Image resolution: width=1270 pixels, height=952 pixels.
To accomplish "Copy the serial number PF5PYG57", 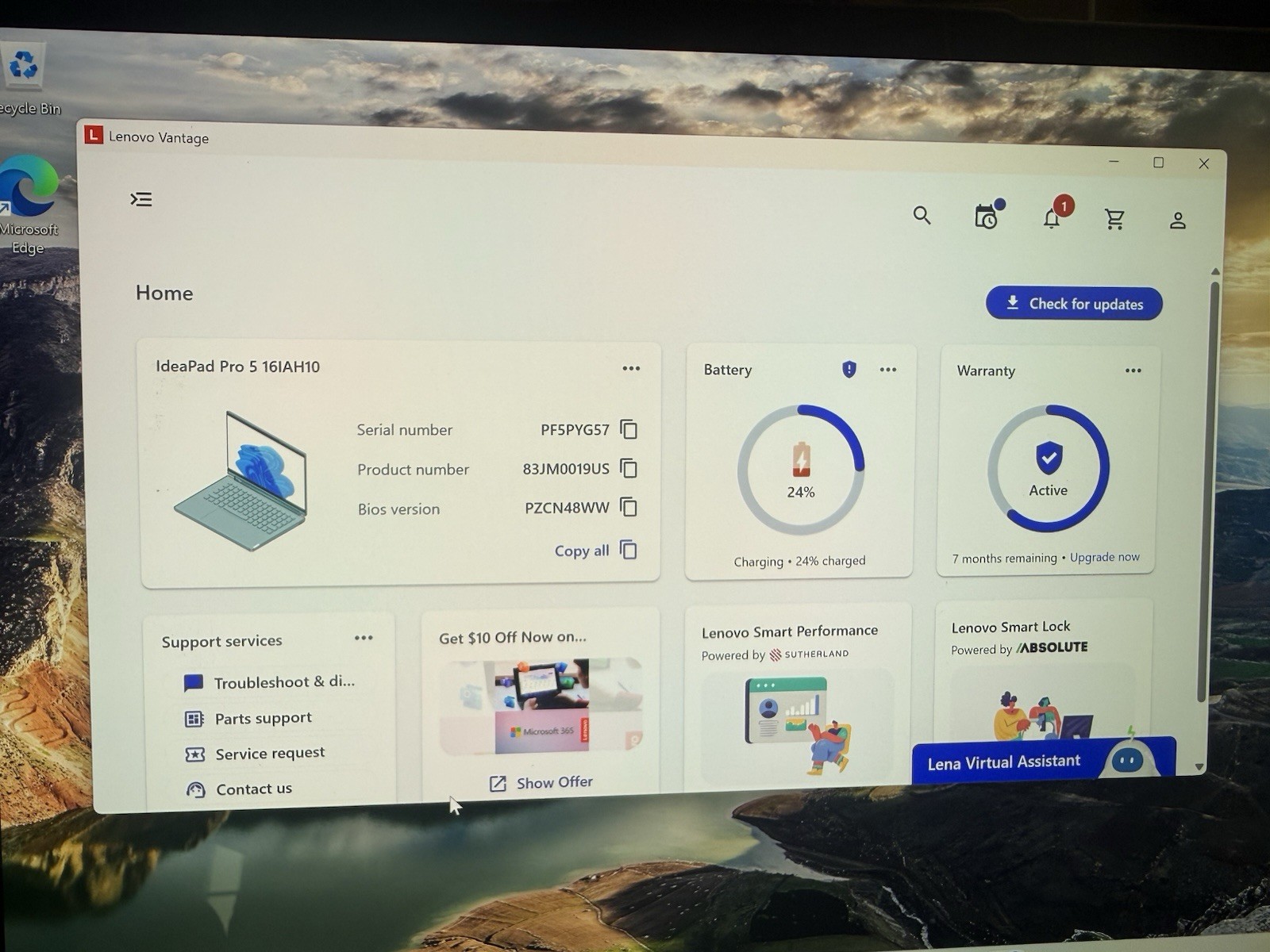I will coord(629,429).
